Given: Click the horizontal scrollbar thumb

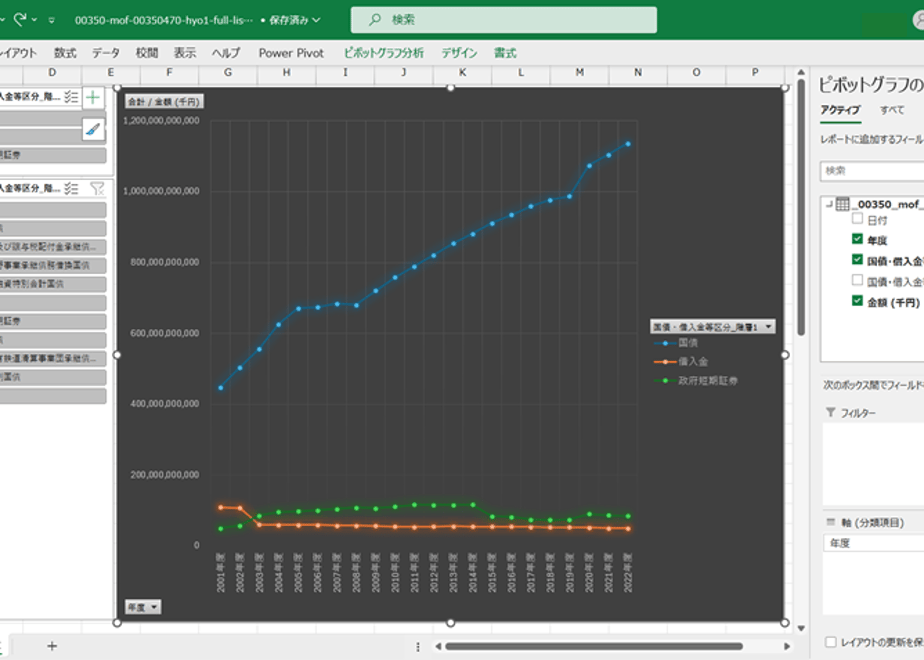Looking at the screenshot, I should tap(593, 646).
